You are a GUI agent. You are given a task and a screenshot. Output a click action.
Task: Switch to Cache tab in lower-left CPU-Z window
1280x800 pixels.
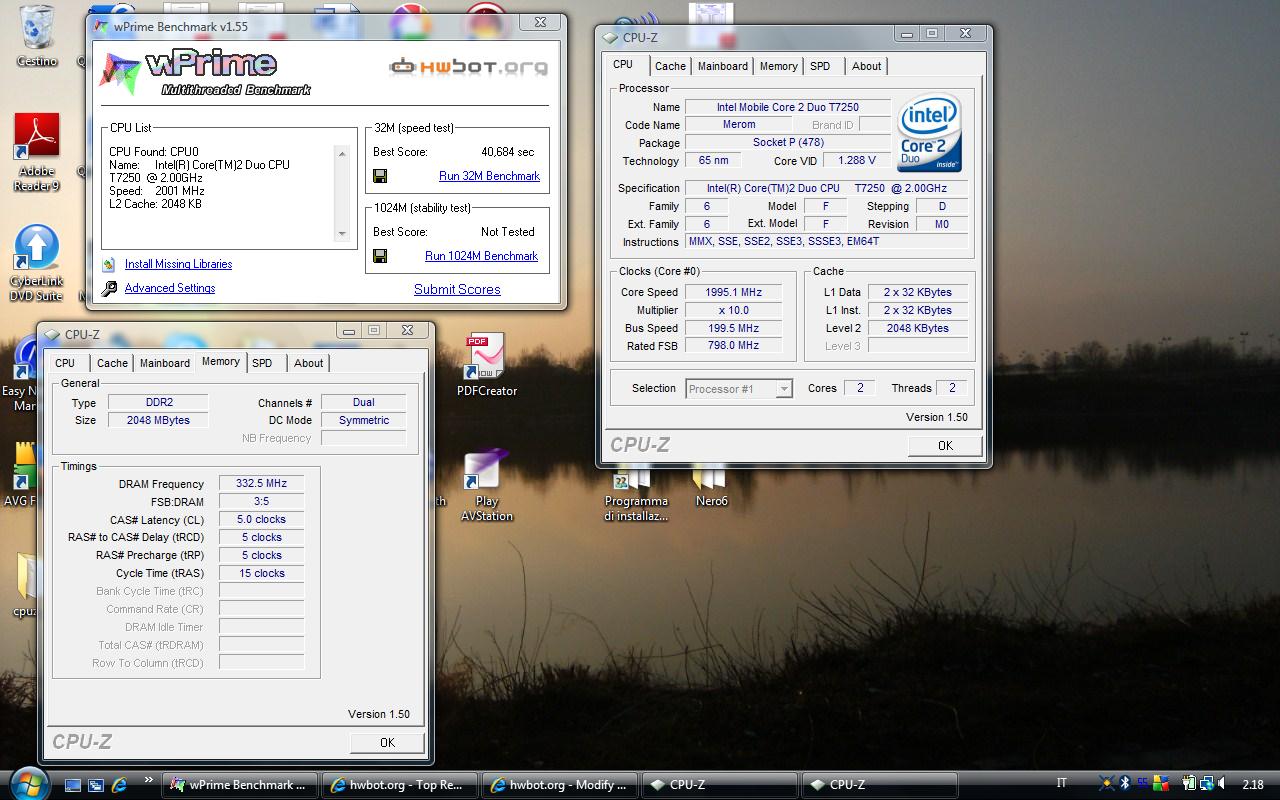(x=112, y=363)
